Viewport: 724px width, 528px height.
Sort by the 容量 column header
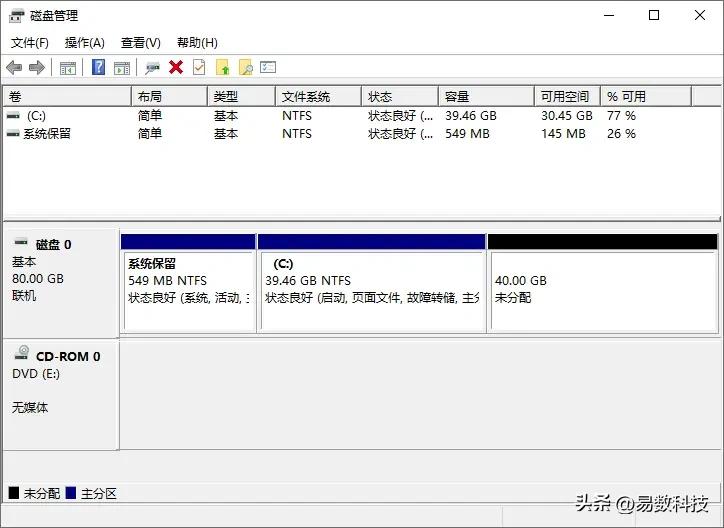click(486, 96)
